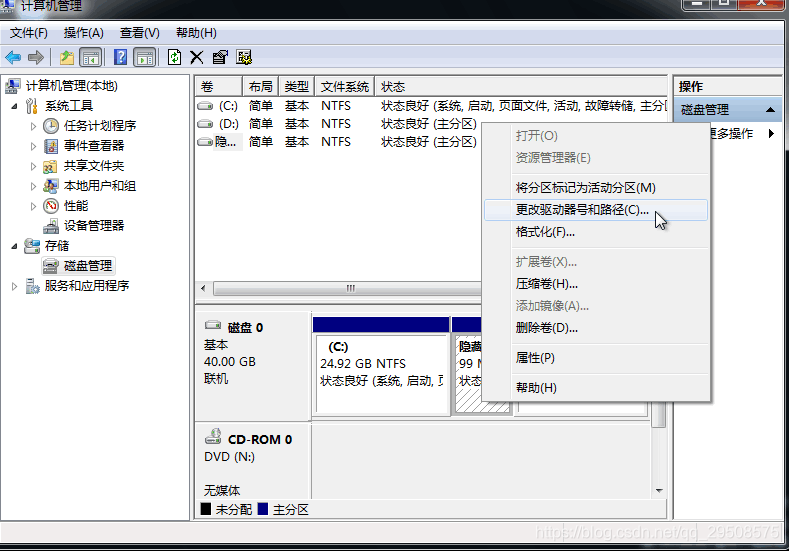Collapse the 磁盘管理 actions section arrow
The height and width of the screenshot is (551, 789).
click(x=770, y=110)
